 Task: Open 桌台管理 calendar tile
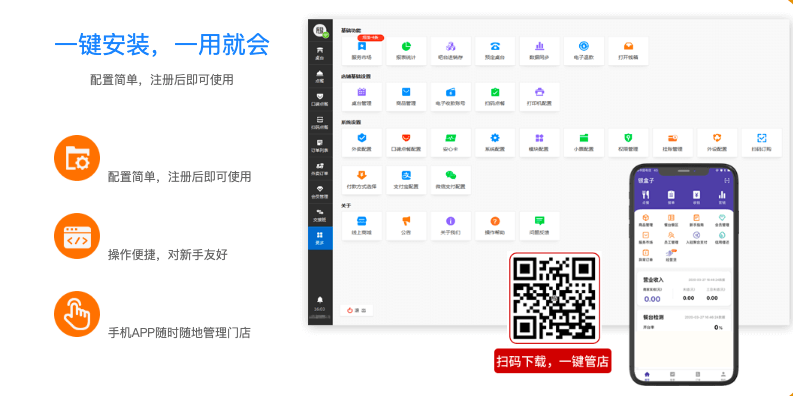pos(362,97)
